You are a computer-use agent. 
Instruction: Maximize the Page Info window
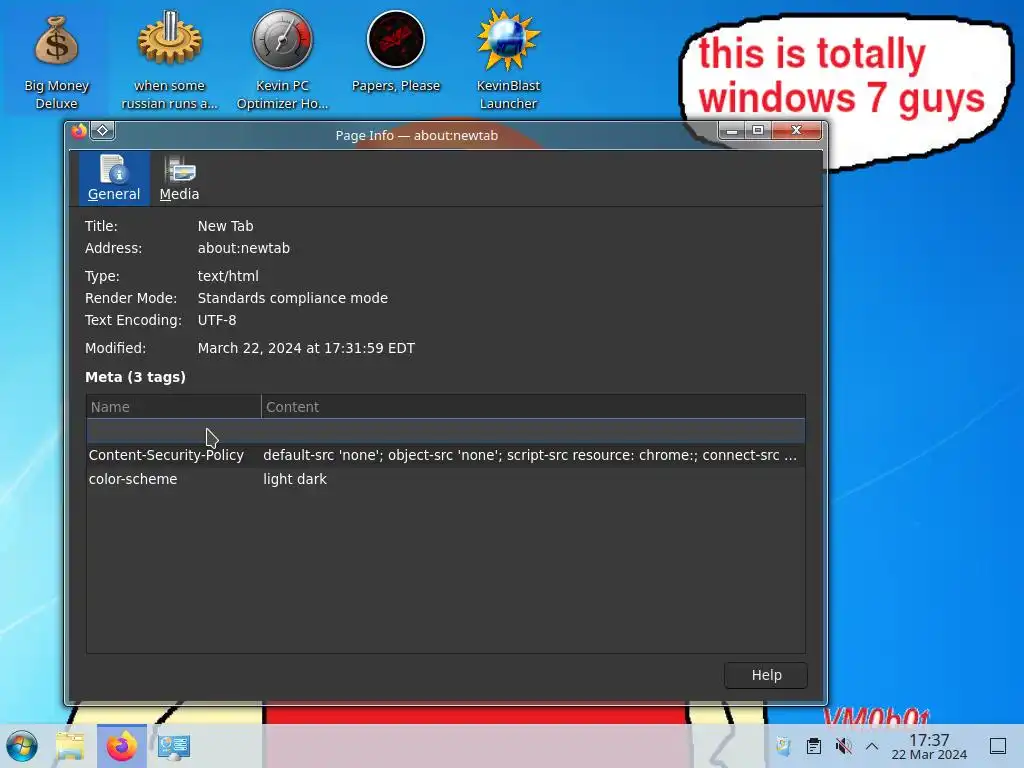pyautogui.click(x=758, y=131)
